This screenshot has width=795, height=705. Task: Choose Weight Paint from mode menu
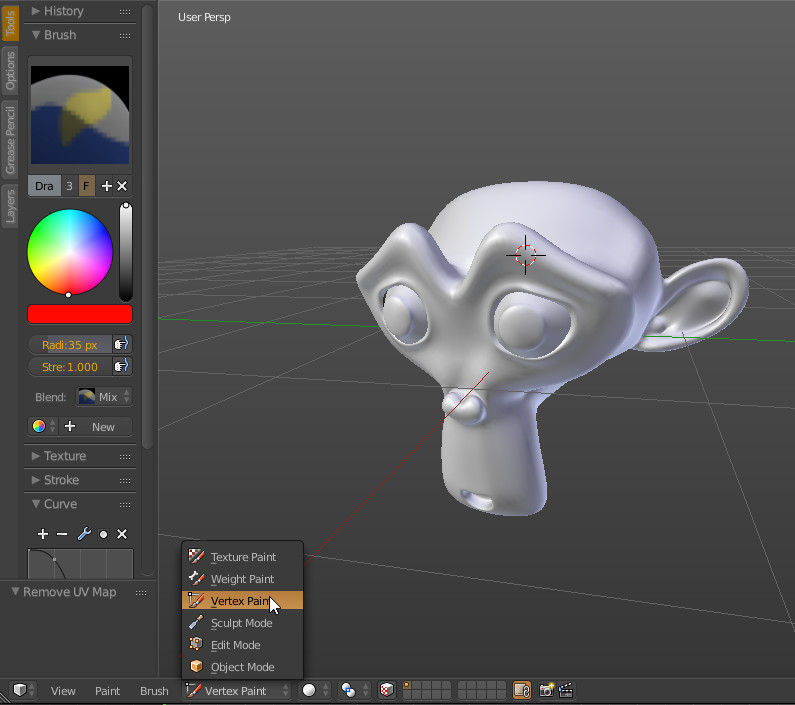242,578
